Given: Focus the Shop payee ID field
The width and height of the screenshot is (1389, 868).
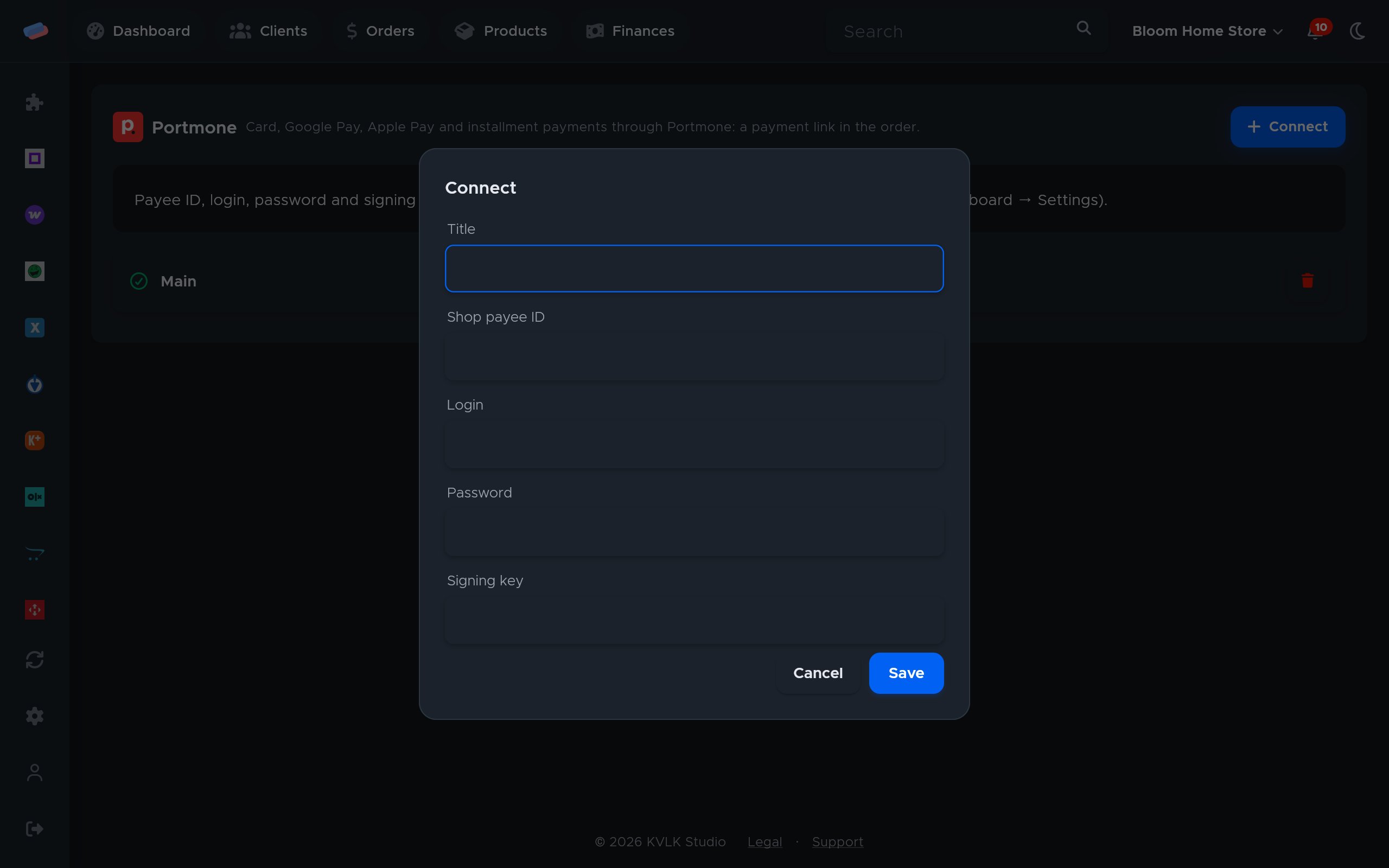Looking at the screenshot, I should pyautogui.click(x=694, y=356).
